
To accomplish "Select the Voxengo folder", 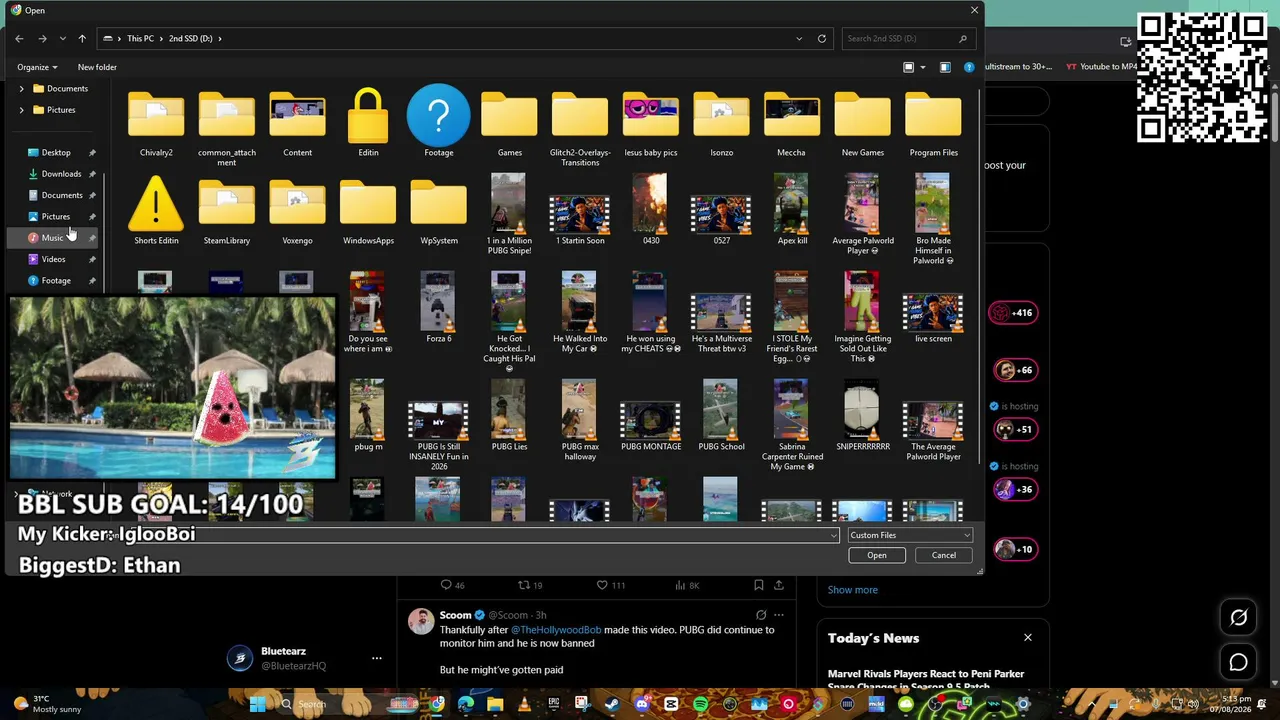I will point(297,211).
